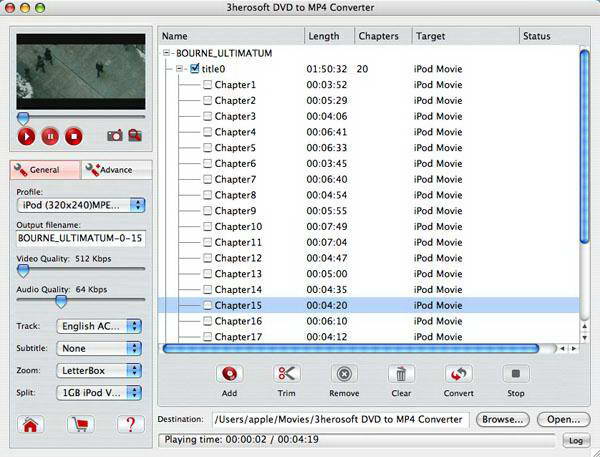Click the Clear trash icon
600x457 pixels.
pos(401,374)
